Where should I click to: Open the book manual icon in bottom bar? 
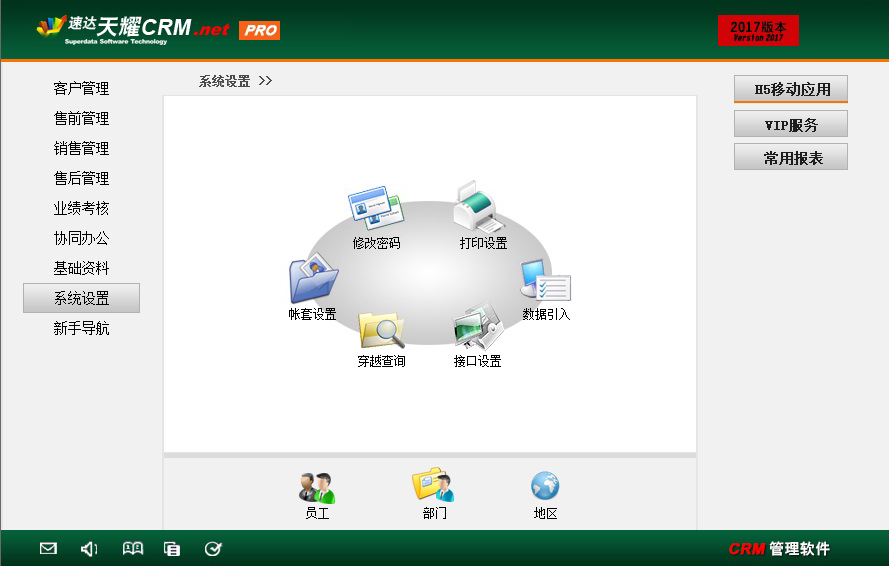[x=132, y=548]
